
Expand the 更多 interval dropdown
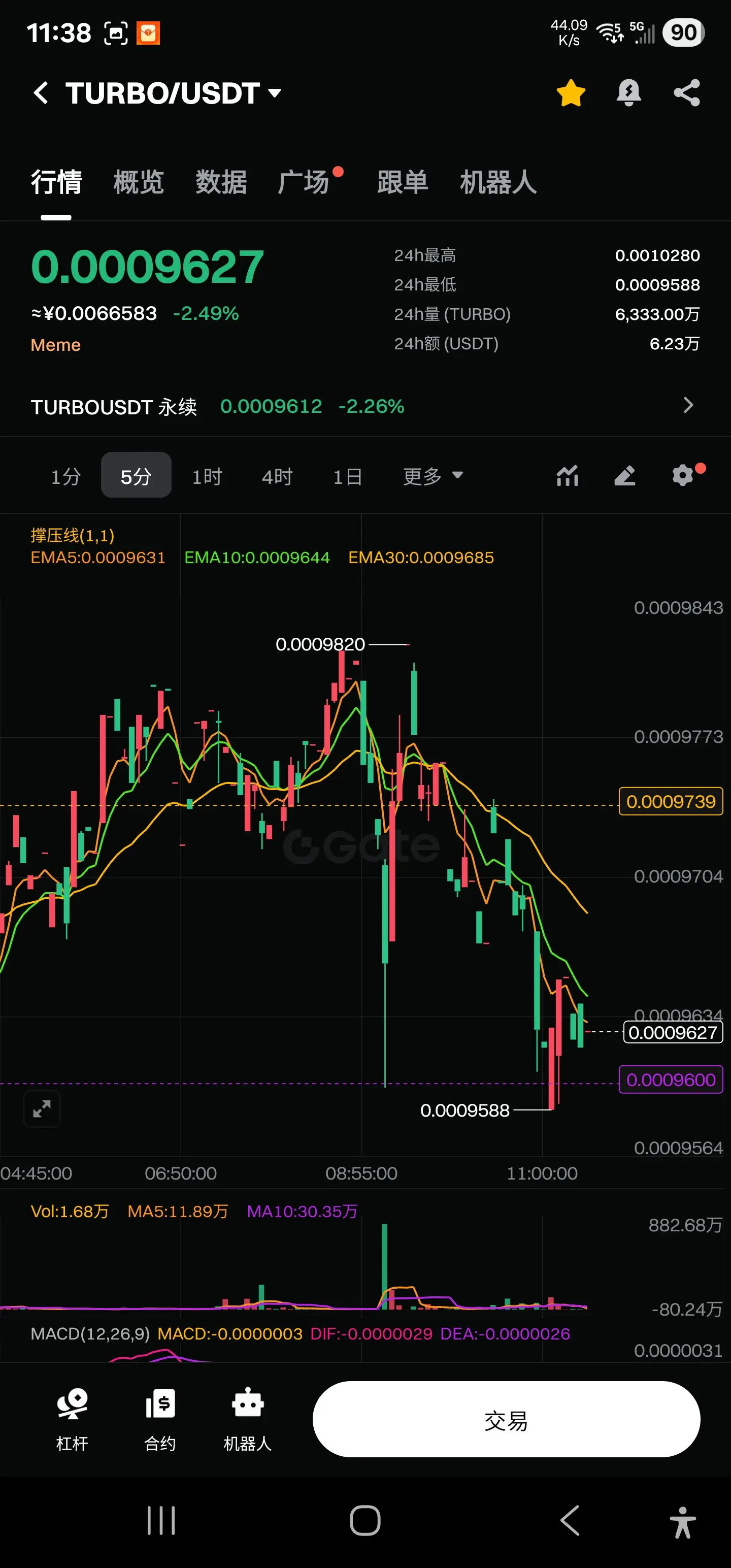[x=433, y=476]
